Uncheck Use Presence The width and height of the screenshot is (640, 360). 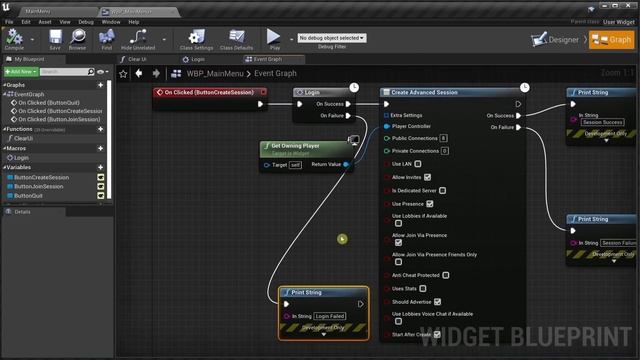[430, 204]
